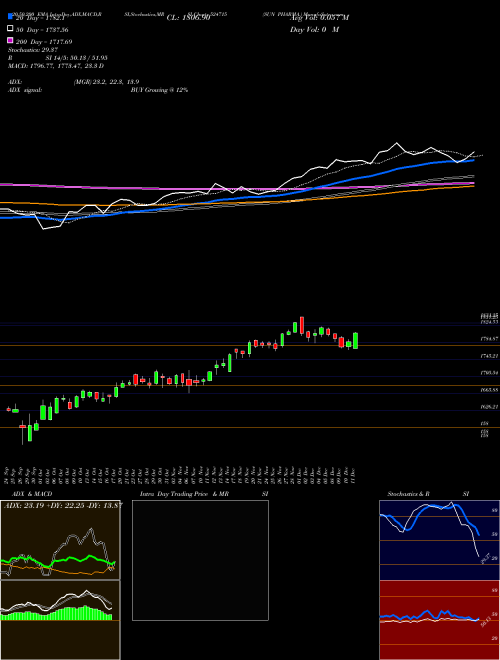Select the '200 Day = 1717.69' legend text

point(44,42)
